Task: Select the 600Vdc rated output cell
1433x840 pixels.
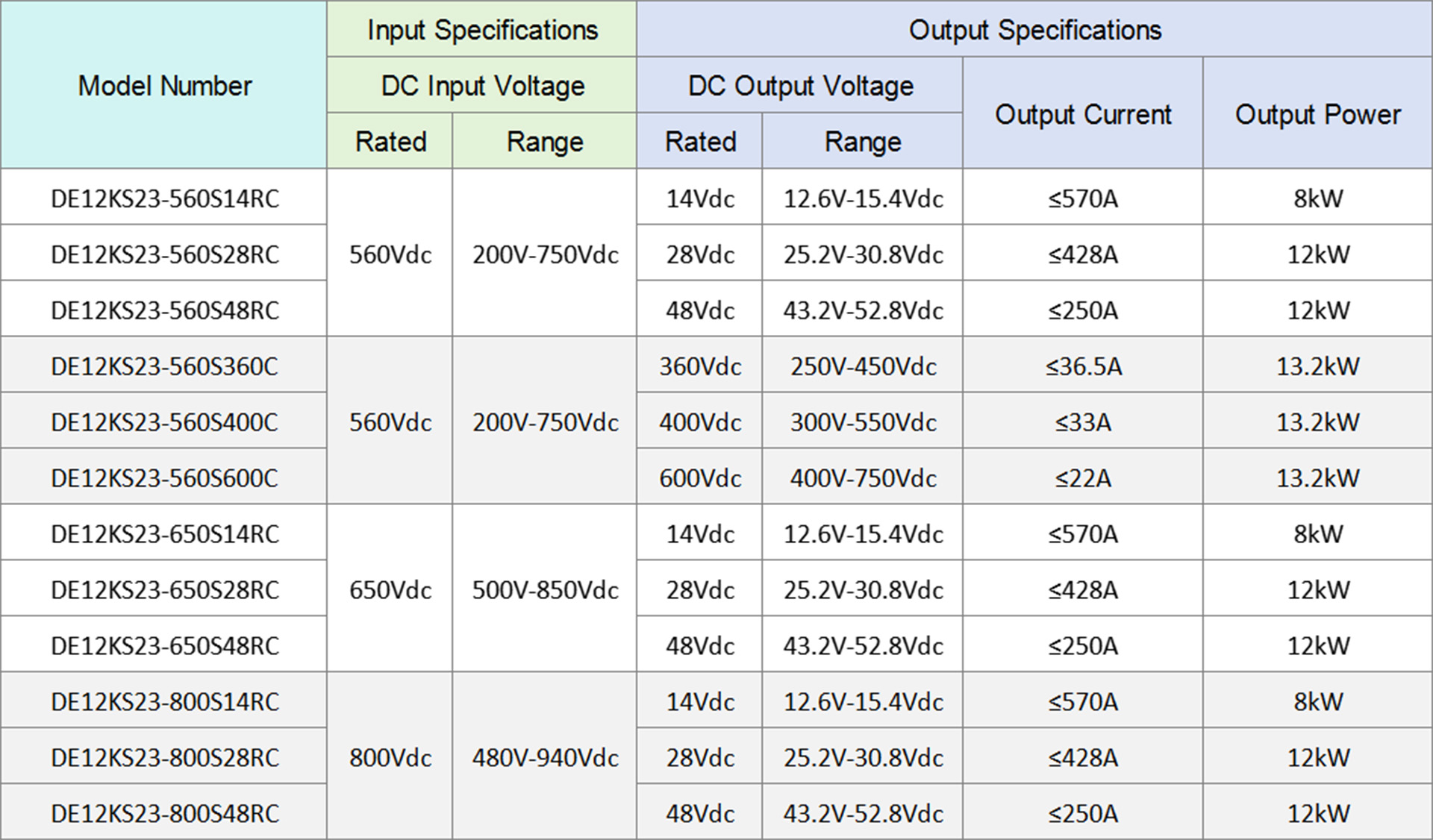Action: 700,477
